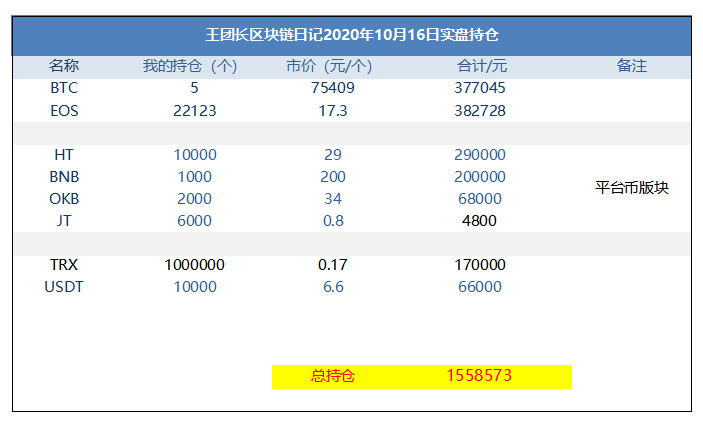Click the BTC name cell
The image size is (703, 423).
pos(64,87)
